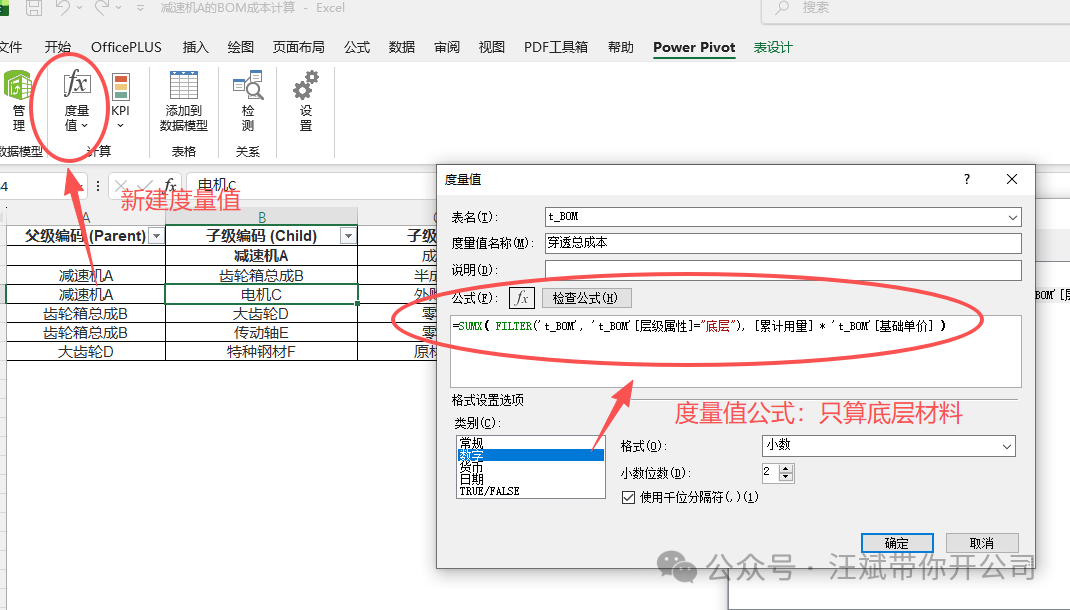
Task: Toggle 使用千位分隔符 checkbox
Action: pos(629,497)
